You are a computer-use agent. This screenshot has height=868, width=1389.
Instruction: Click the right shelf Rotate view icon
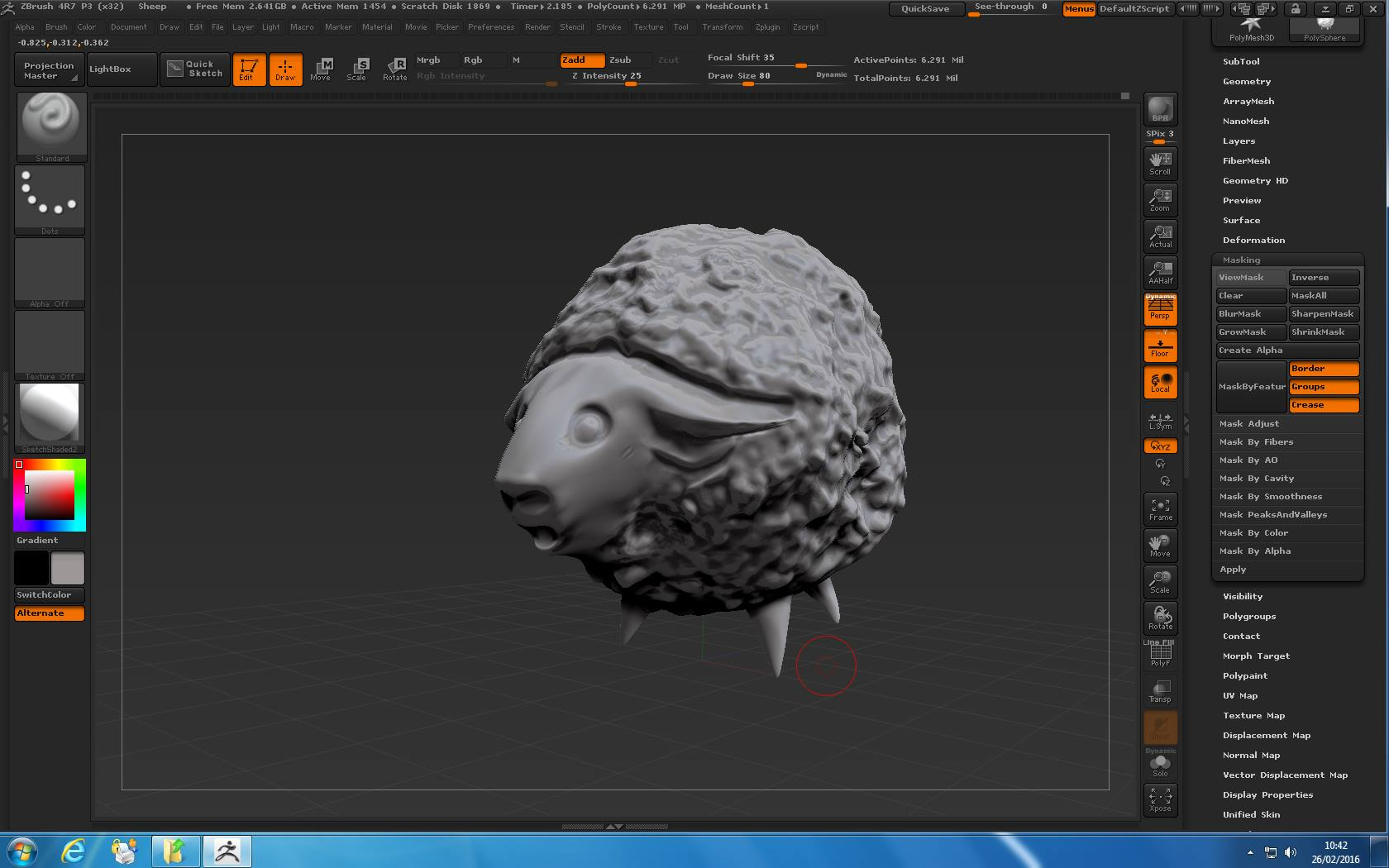pyautogui.click(x=1160, y=618)
